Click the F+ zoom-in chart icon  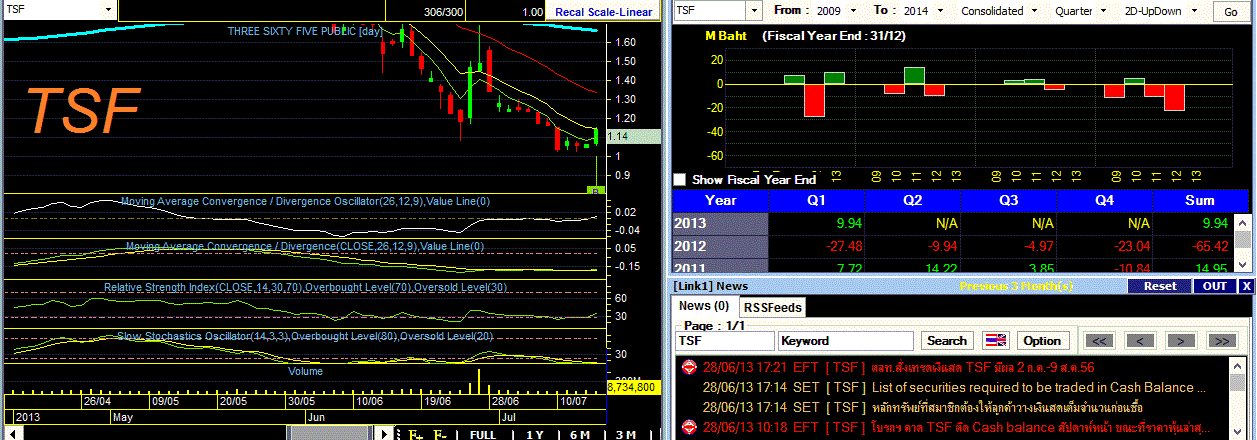point(415,435)
